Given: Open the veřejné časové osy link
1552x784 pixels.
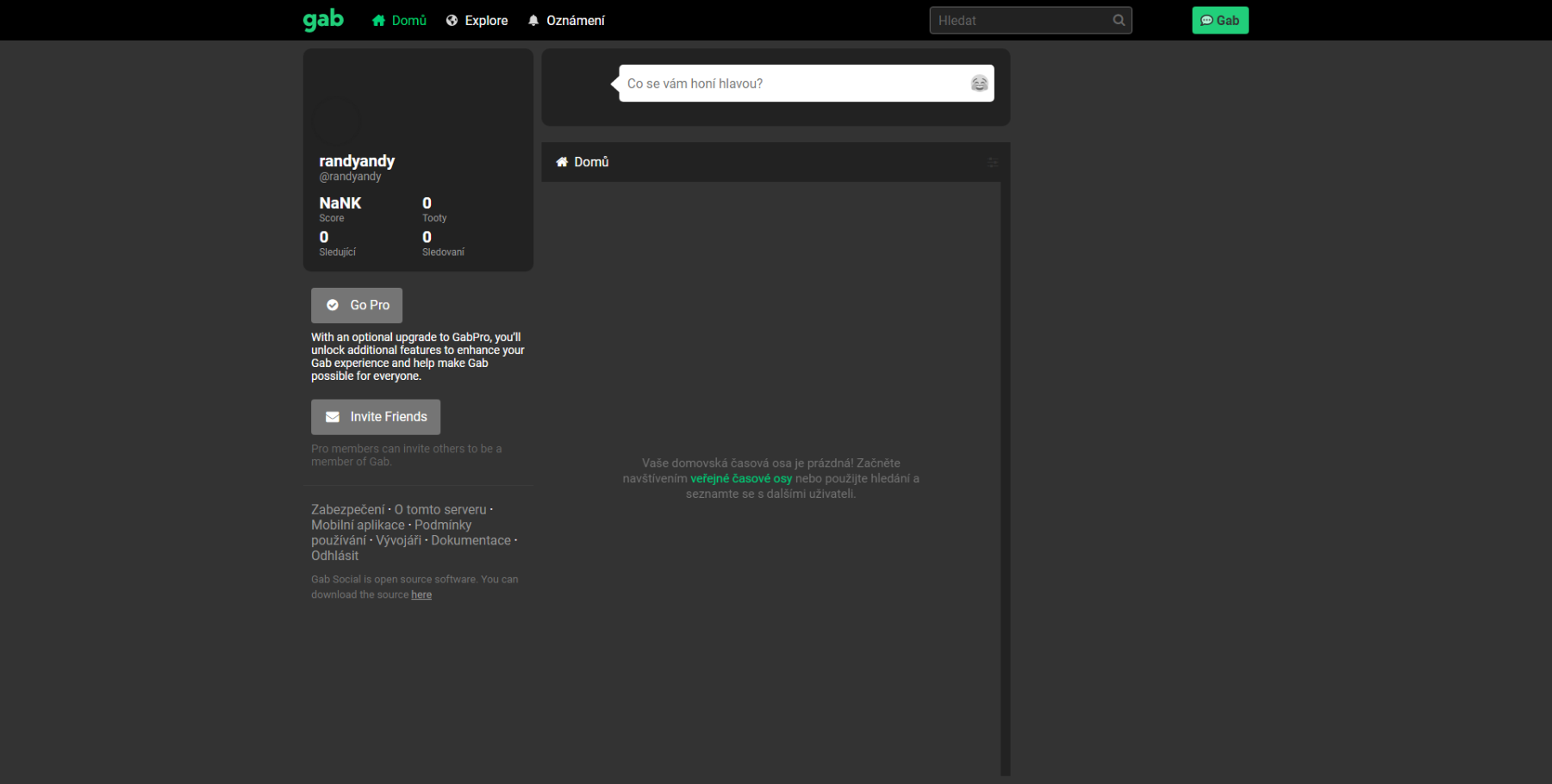Looking at the screenshot, I should pos(740,479).
